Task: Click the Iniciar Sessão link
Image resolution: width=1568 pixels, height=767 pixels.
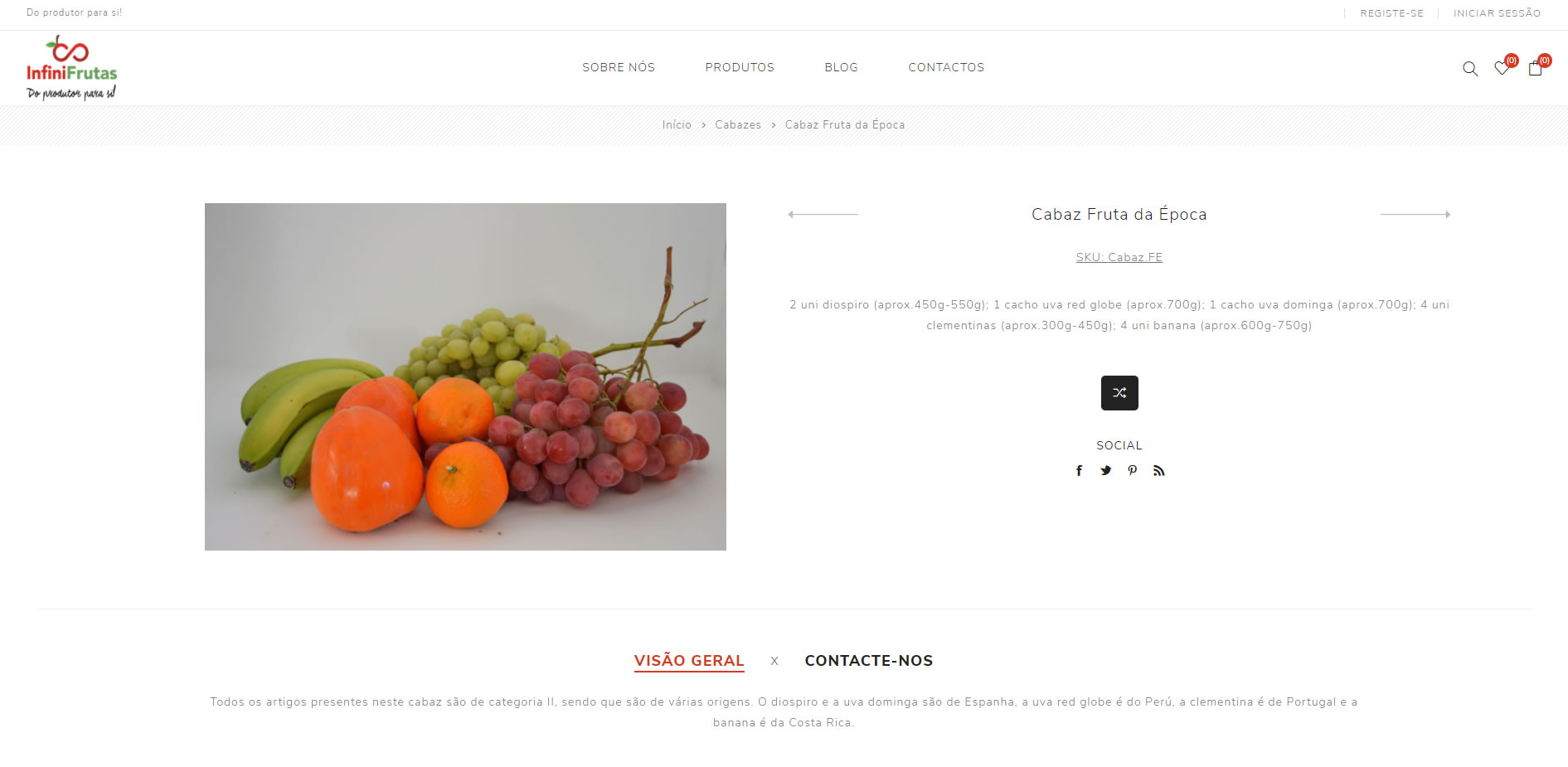Action: (x=1497, y=13)
